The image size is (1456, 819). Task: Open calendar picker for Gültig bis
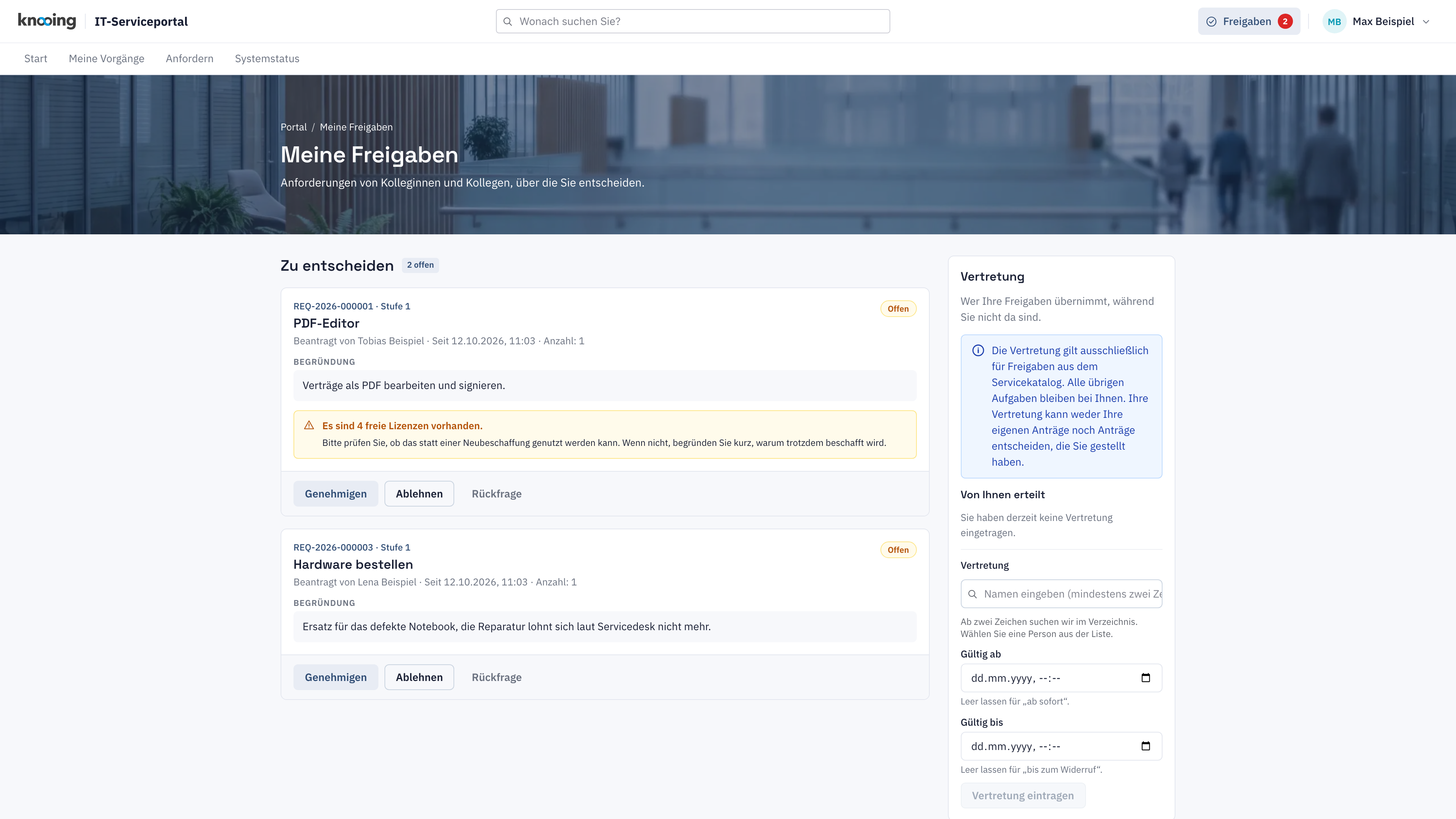click(x=1146, y=746)
